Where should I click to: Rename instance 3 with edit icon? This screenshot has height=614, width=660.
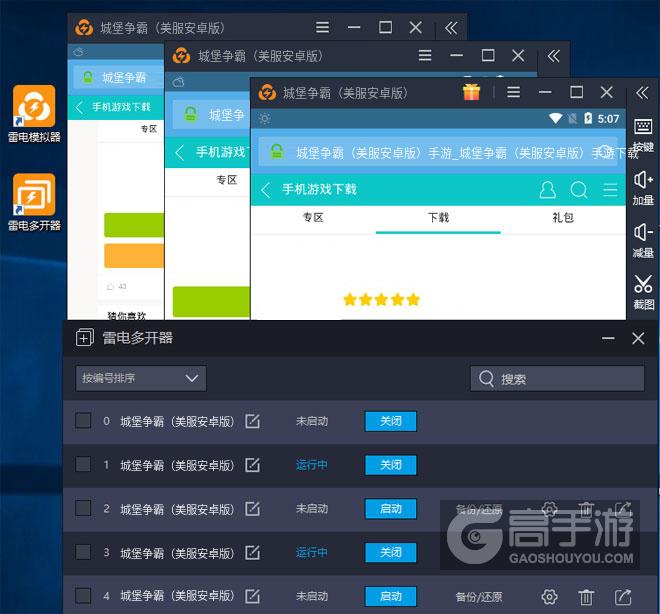click(253, 552)
